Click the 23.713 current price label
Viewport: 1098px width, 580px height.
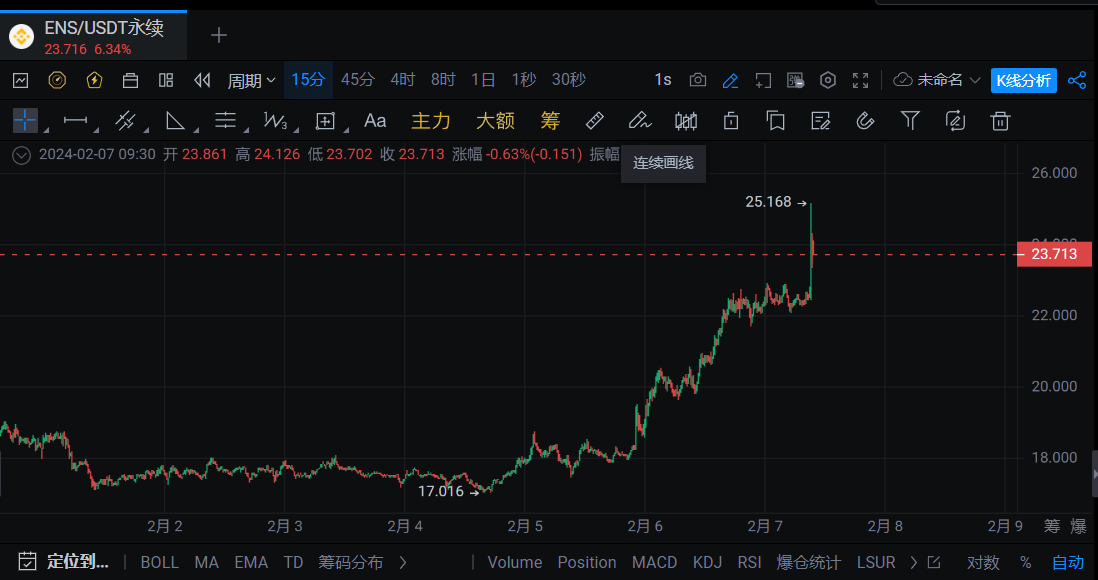1054,254
